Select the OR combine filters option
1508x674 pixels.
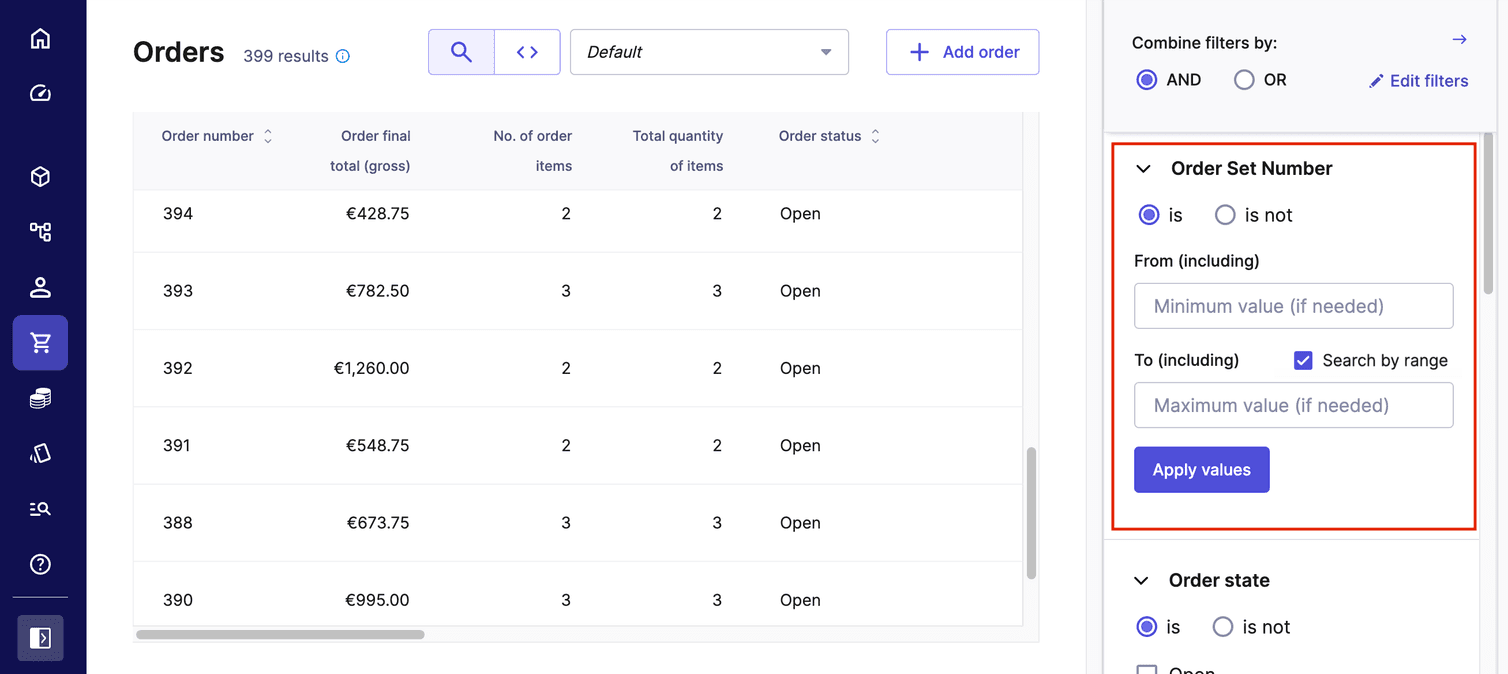1244,80
